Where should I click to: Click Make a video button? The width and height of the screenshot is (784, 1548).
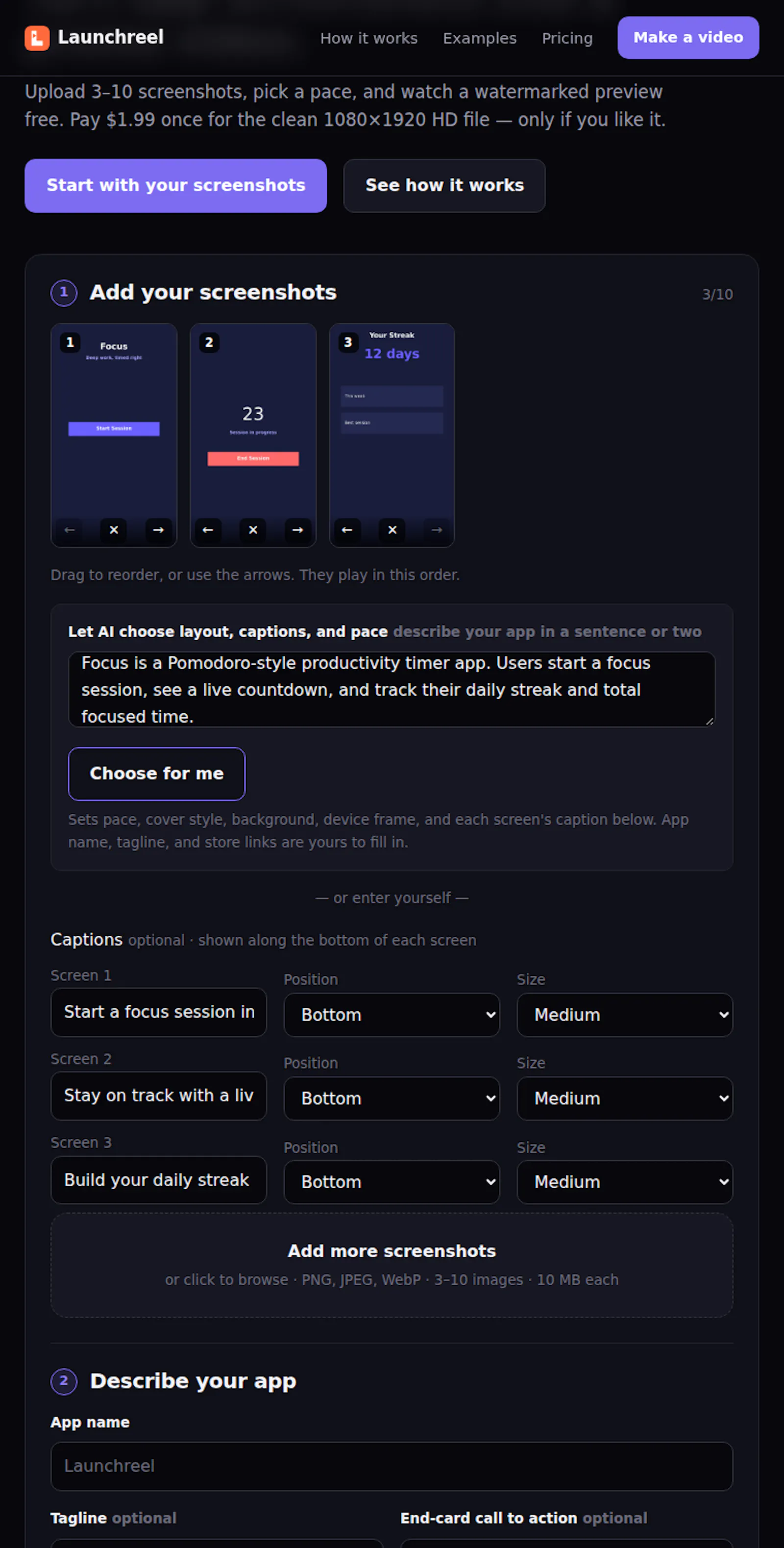[688, 37]
